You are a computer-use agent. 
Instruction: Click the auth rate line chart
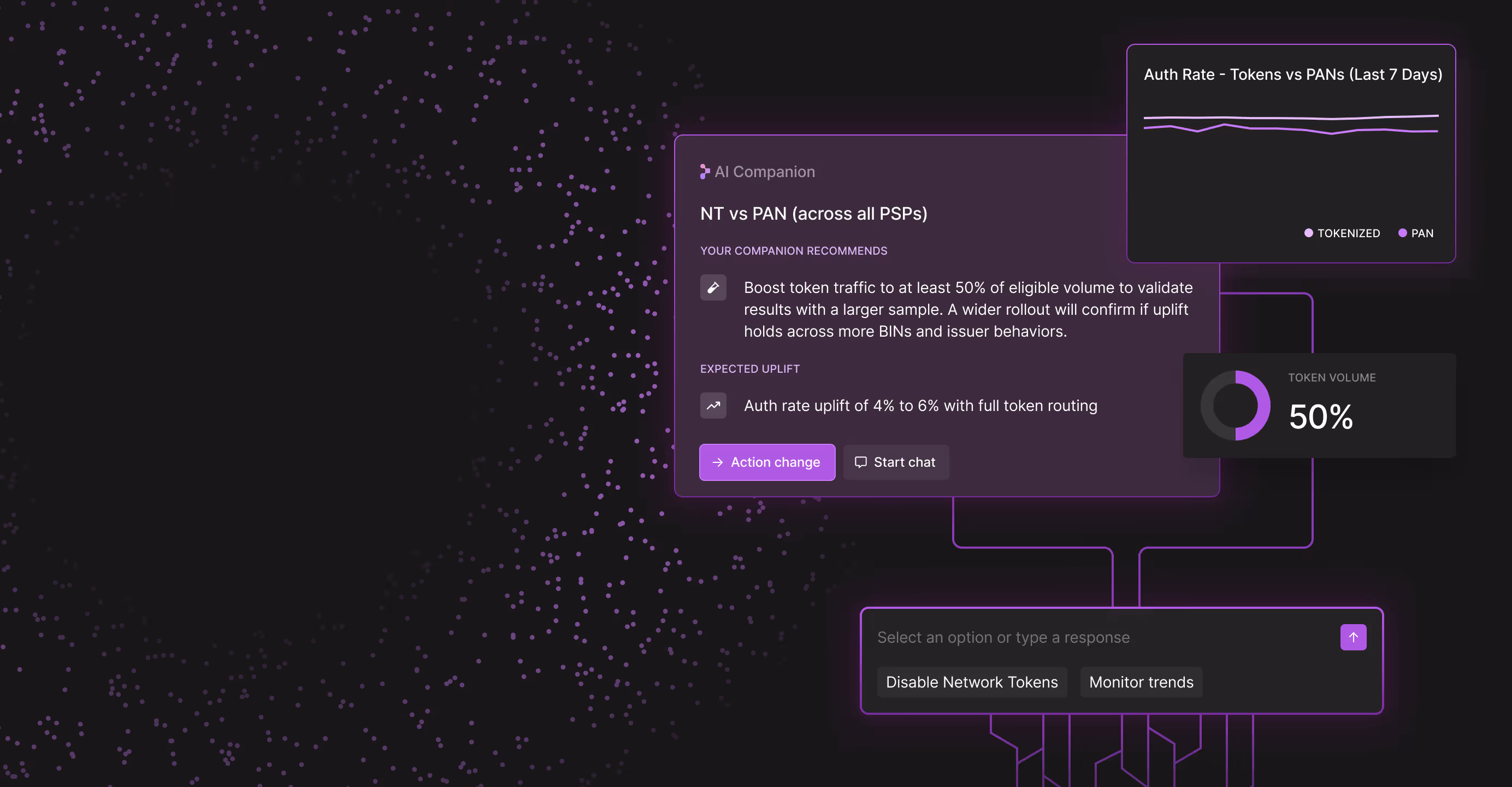point(1291,125)
